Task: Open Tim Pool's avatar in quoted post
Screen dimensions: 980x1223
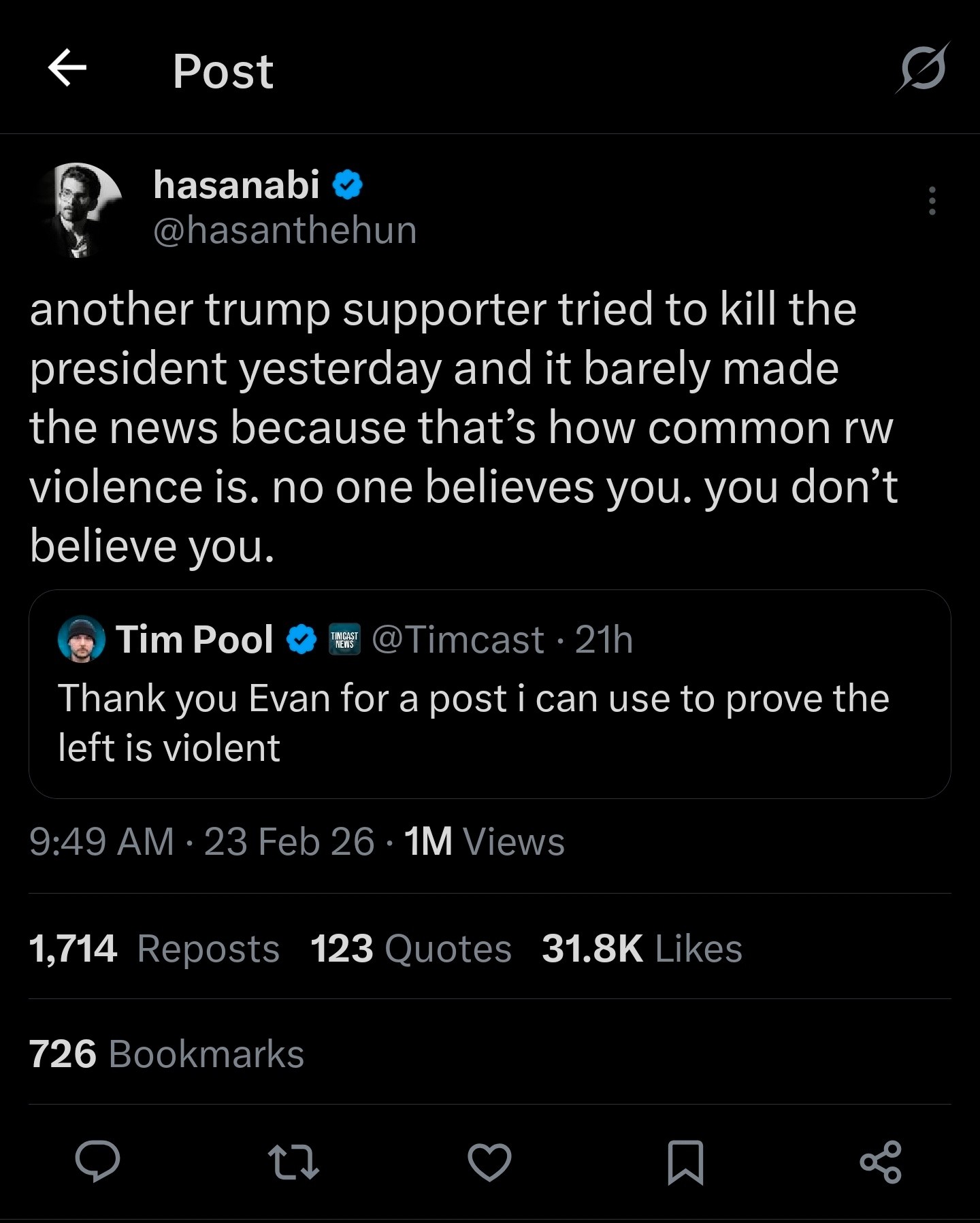Action: coord(82,640)
